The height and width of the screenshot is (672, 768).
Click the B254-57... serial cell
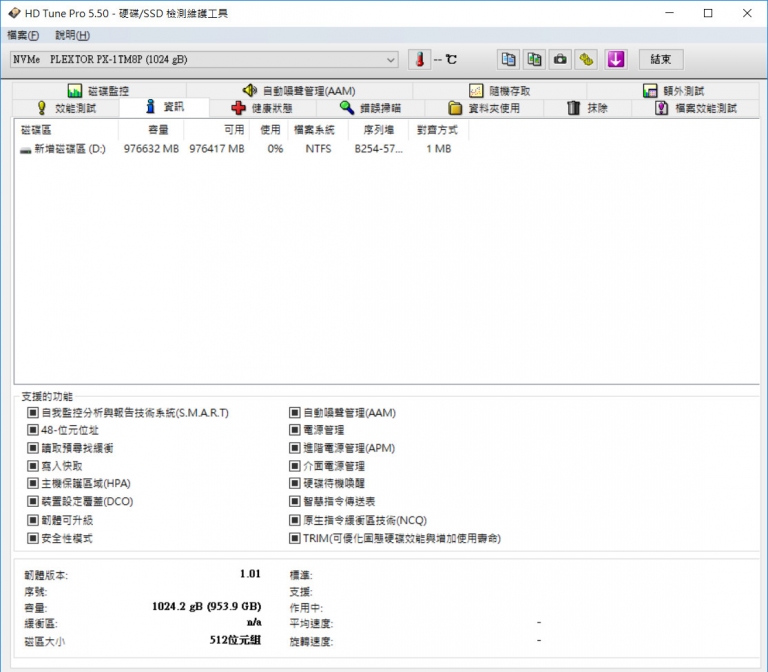(379, 149)
